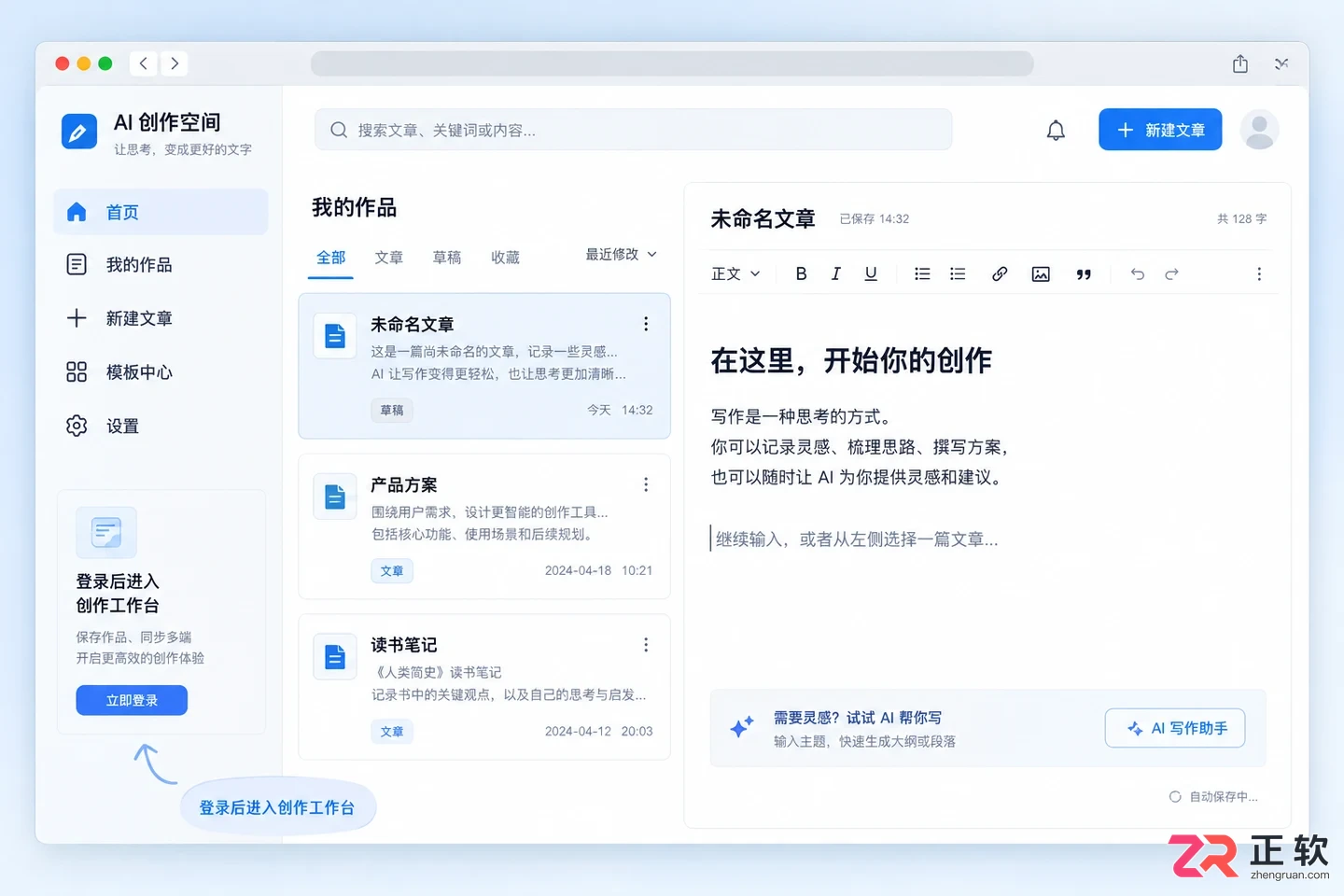1344x896 pixels.
Task: Open editor toolbar more options menu
Action: pyautogui.click(x=1259, y=273)
